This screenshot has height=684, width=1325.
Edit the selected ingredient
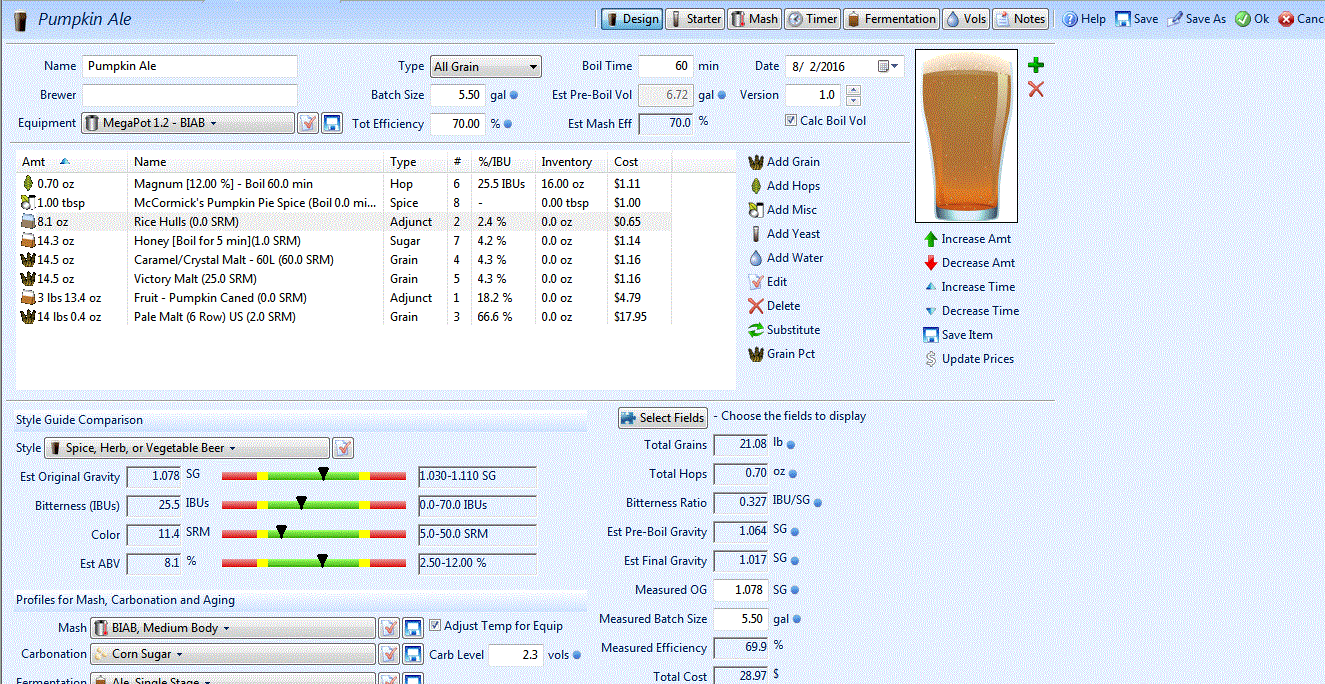pos(768,282)
